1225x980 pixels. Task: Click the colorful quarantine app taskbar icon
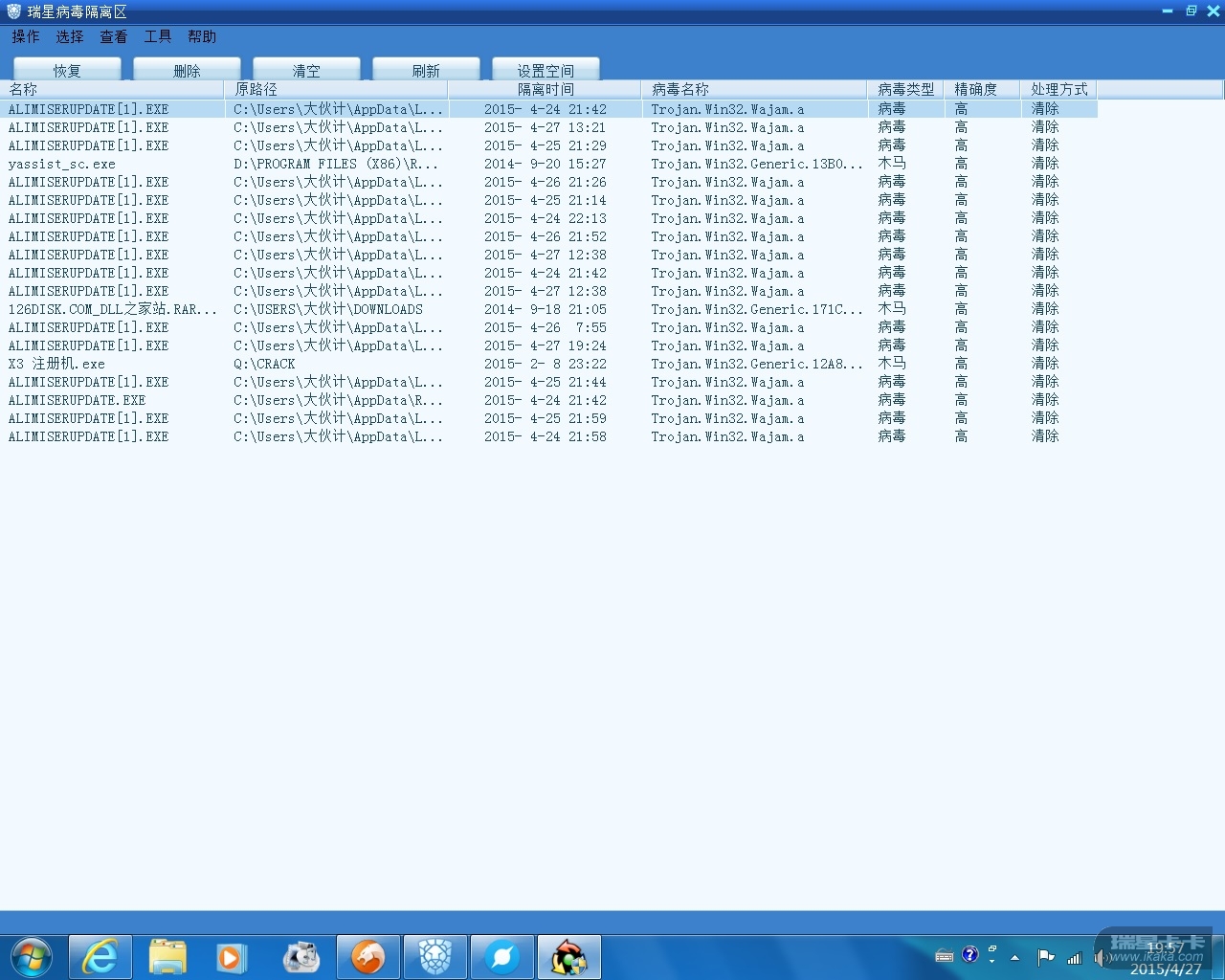[569, 957]
